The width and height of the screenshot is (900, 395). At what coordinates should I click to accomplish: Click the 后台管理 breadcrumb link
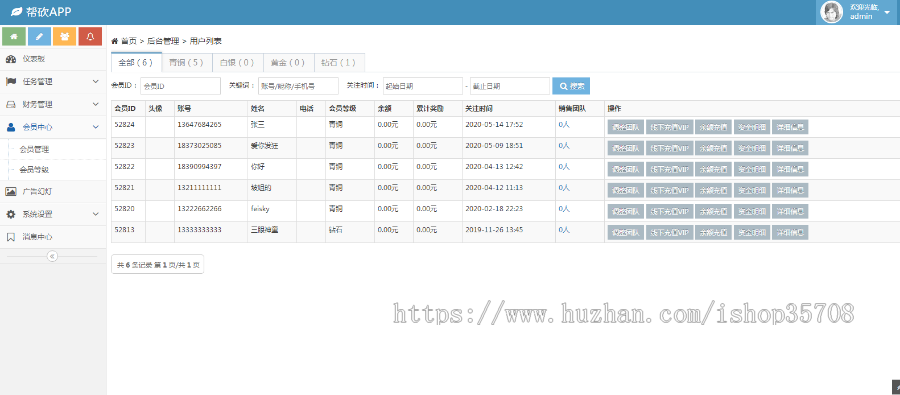click(x=163, y=41)
